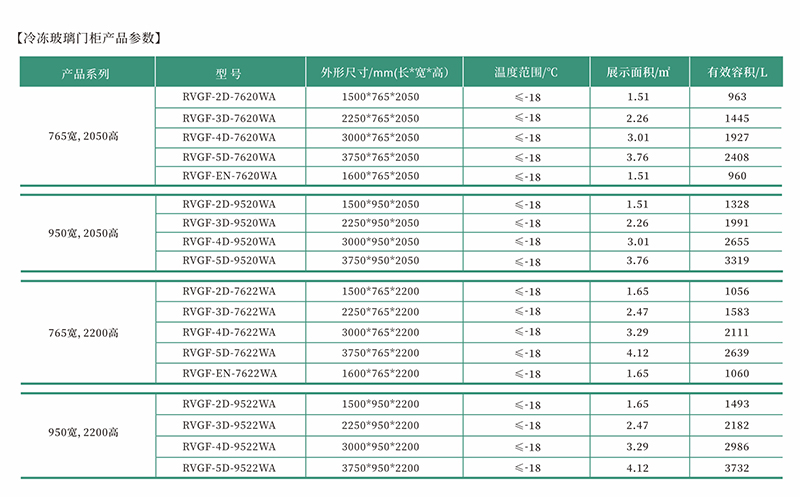The image size is (800, 497).
Task: Select model cell RVGF-5D-9522WA
Action: point(229,467)
